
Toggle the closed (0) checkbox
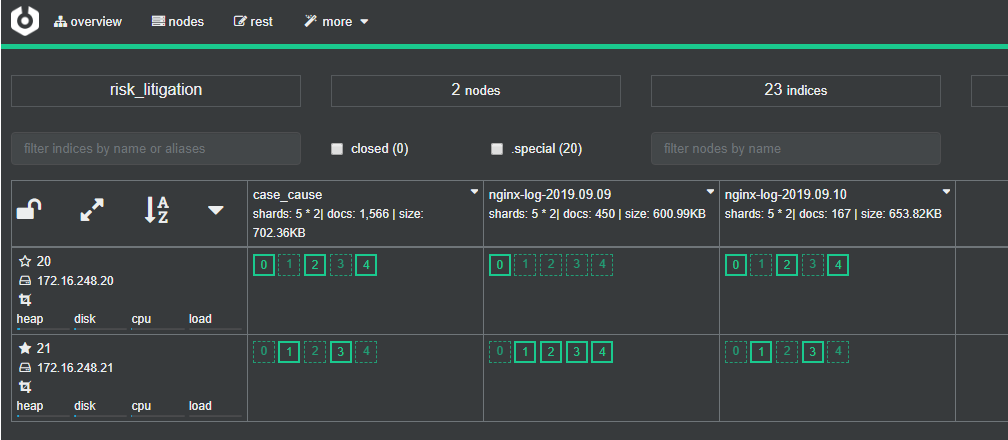[x=337, y=149]
